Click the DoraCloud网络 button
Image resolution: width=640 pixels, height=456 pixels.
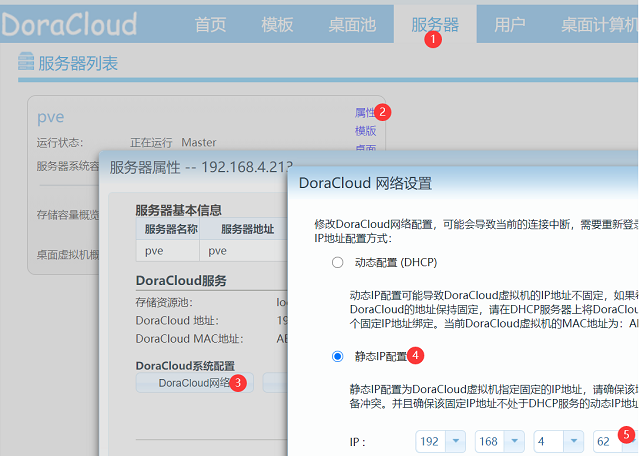point(195,383)
